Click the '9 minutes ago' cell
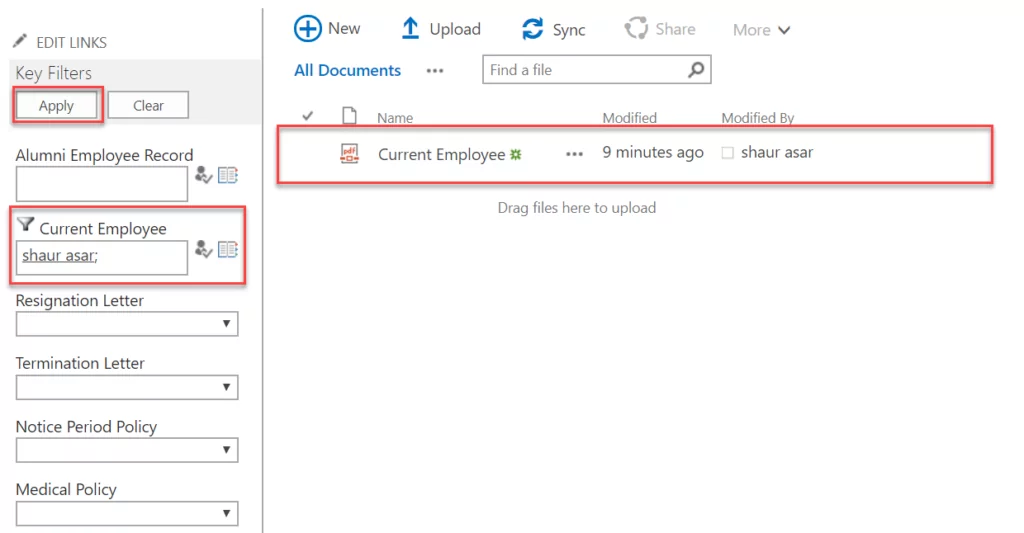Viewport: 1024px width, 533px height. coord(653,152)
